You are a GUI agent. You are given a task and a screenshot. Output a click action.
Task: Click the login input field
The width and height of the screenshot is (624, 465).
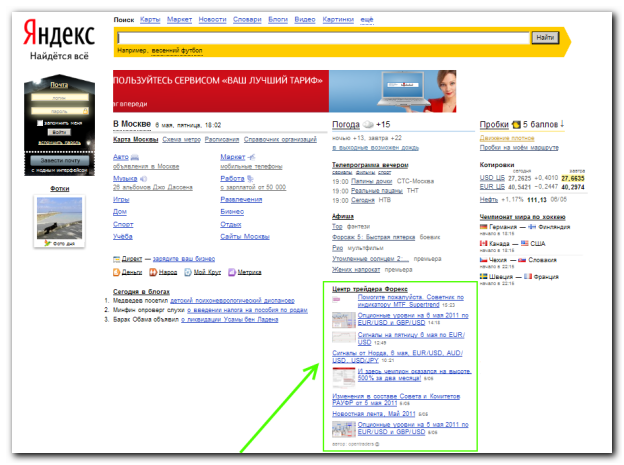pyautogui.click(x=60, y=98)
